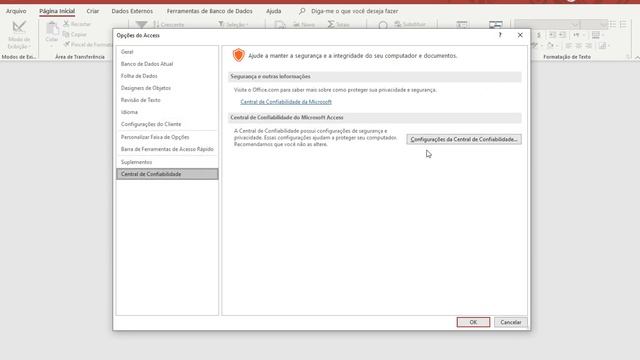Click the Segurança e outras informações heading
The height and width of the screenshot is (360, 640).
(x=270, y=76)
